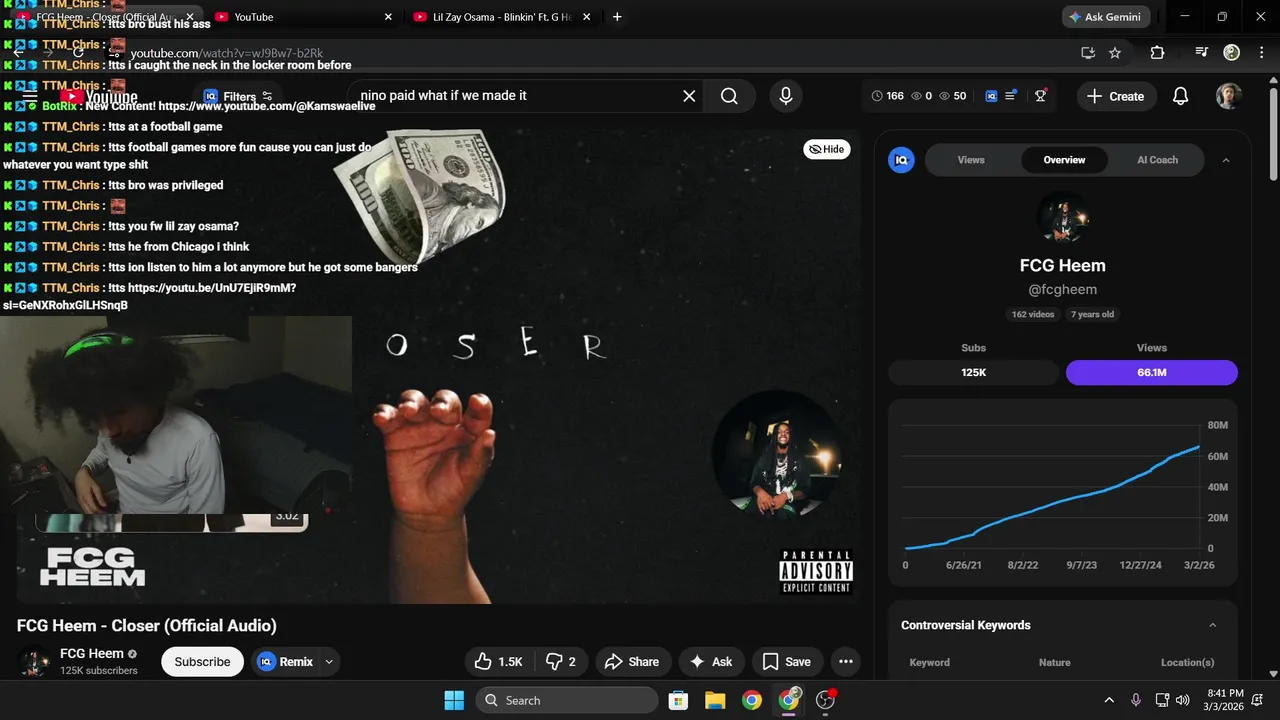Click the vidIQ trophy icon in header
This screenshot has width=1280, height=720.
[1041, 96]
